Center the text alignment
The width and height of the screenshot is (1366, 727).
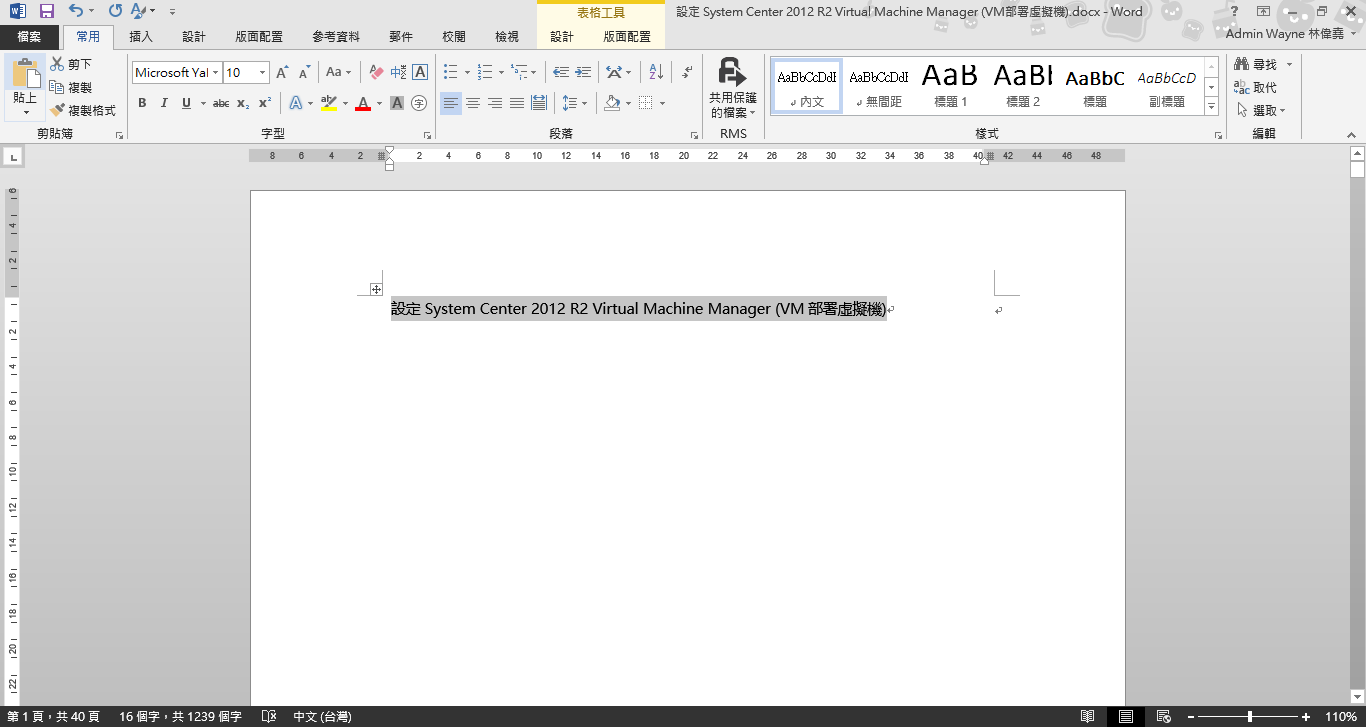pyautogui.click(x=473, y=103)
